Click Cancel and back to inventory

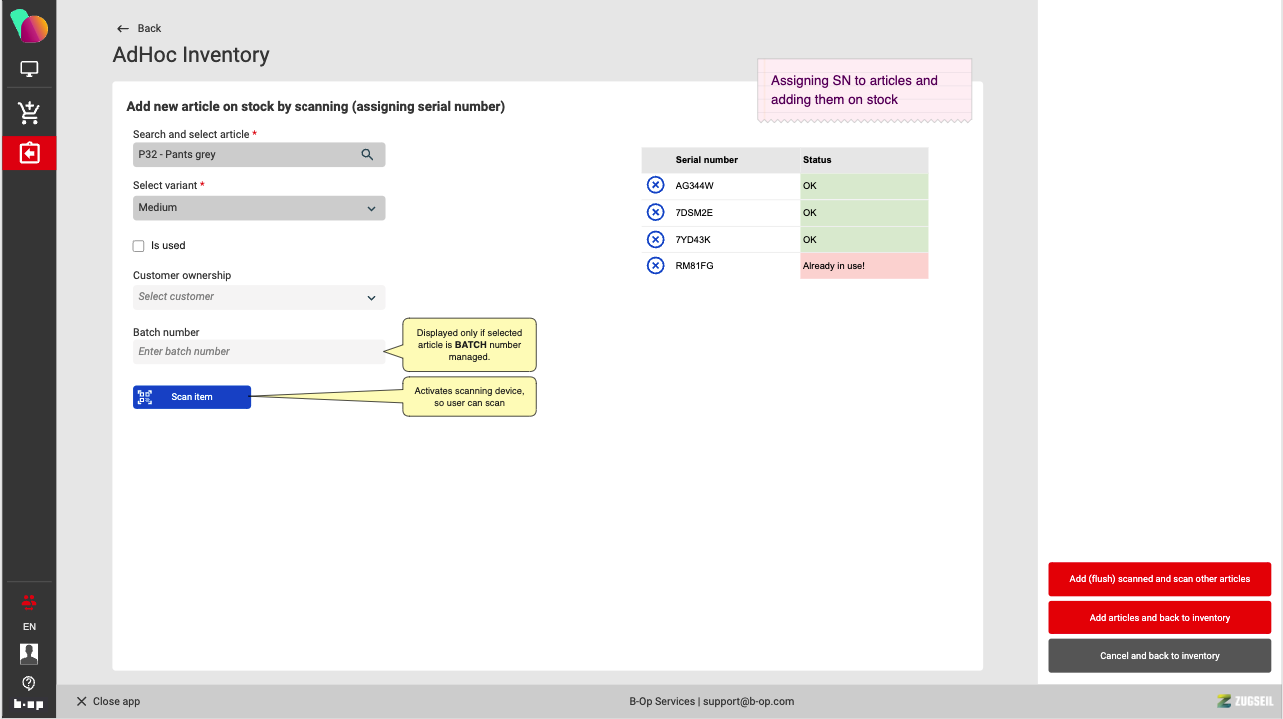click(1159, 656)
